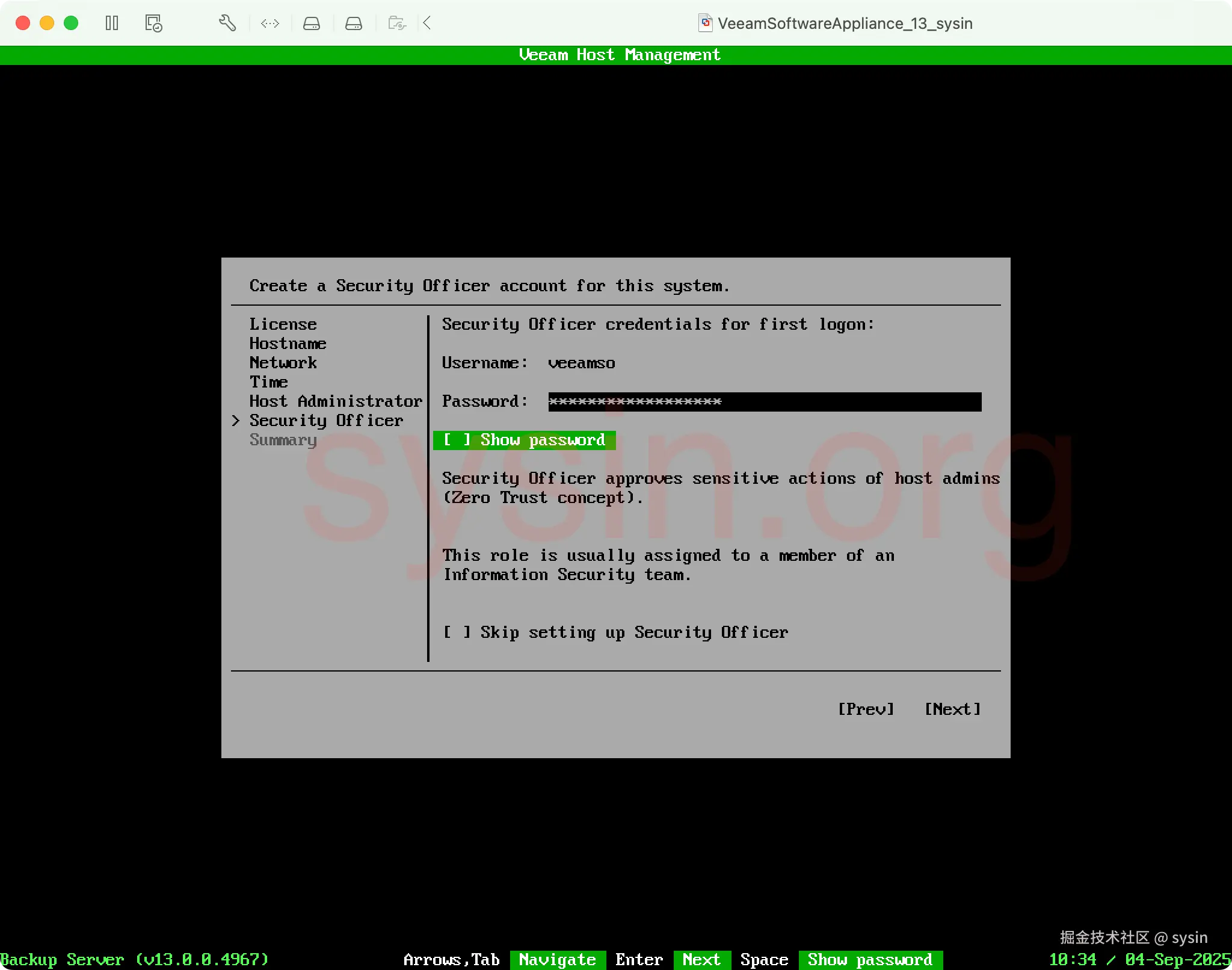The width and height of the screenshot is (1232, 970).
Task: Click the shared folder icon
Action: (396, 23)
